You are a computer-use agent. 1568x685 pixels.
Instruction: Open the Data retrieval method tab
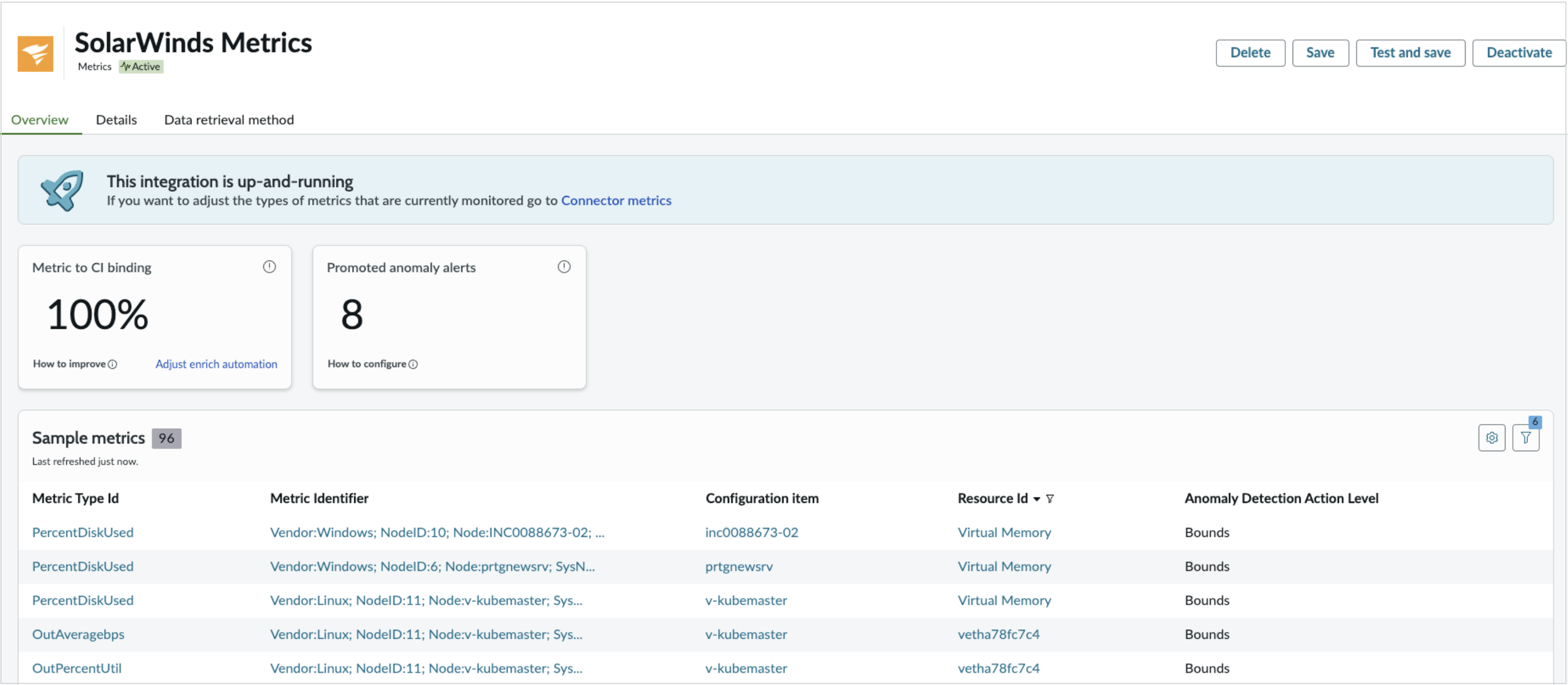tap(229, 119)
